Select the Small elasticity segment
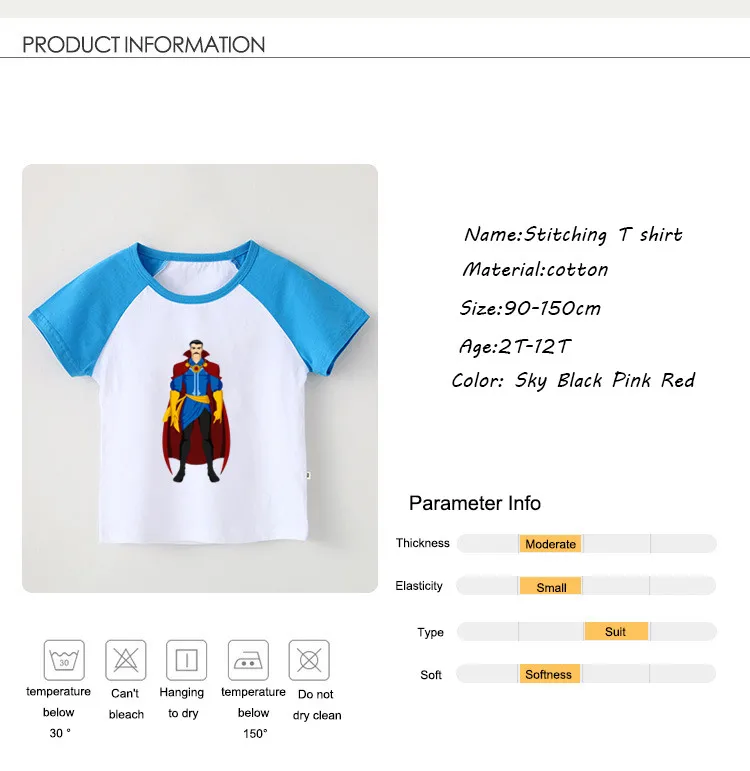750x771 pixels. click(x=550, y=587)
